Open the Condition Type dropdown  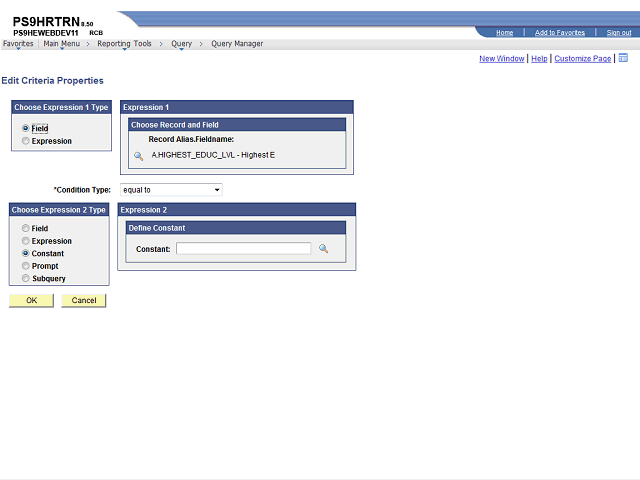click(x=171, y=190)
